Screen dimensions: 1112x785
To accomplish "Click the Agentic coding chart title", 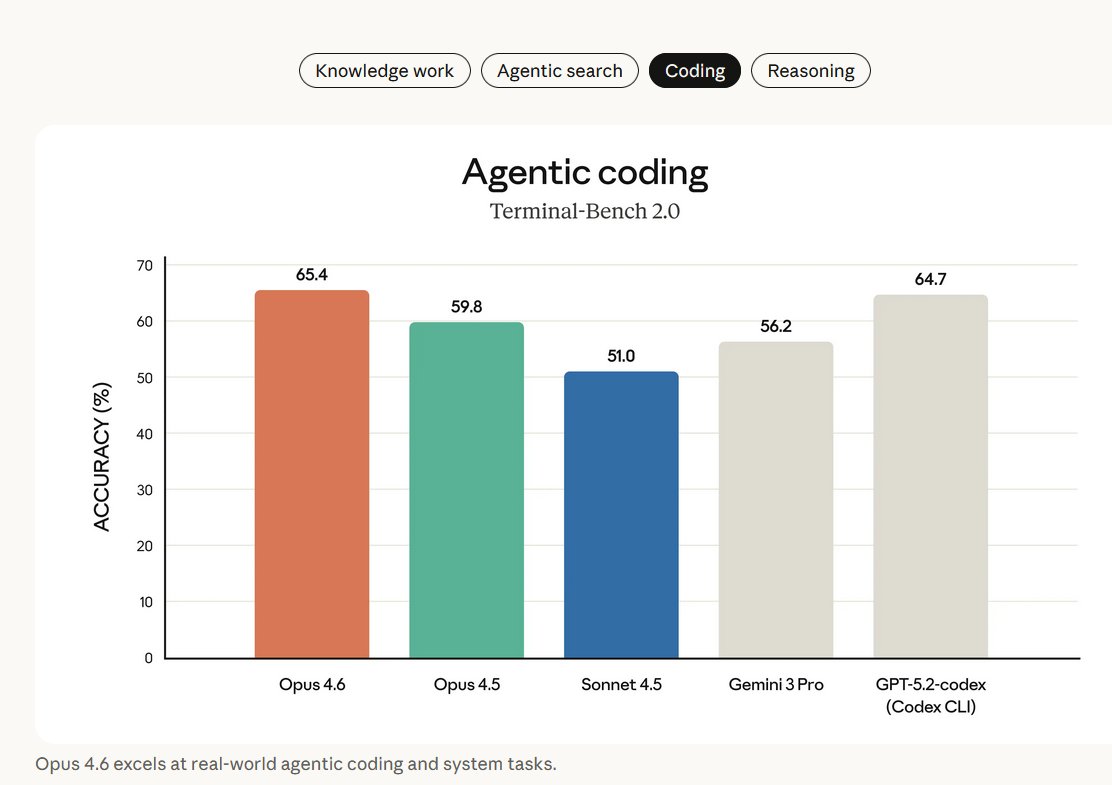I will coord(585,173).
